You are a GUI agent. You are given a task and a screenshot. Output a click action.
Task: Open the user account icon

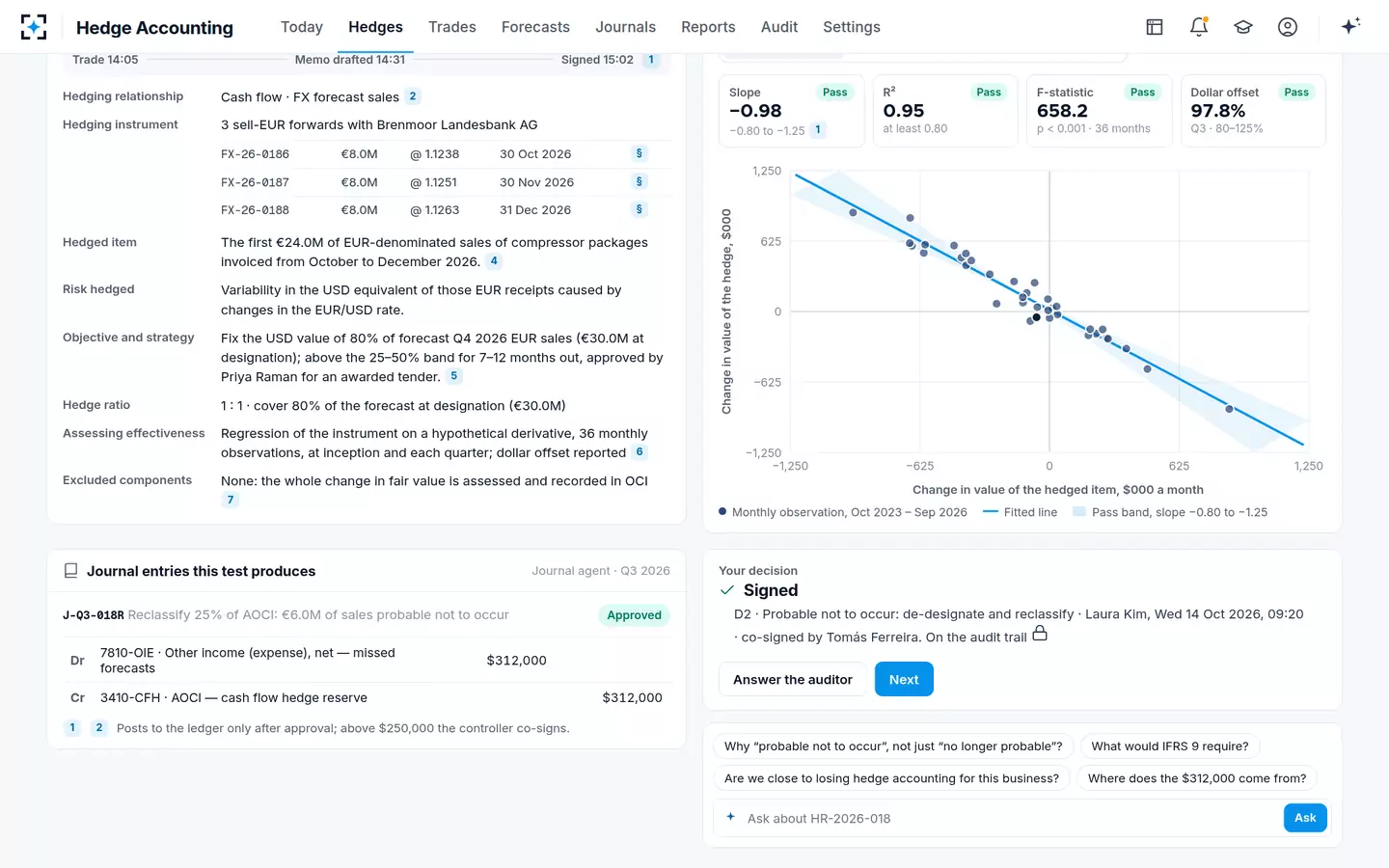pyautogui.click(x=1288, y=27)
